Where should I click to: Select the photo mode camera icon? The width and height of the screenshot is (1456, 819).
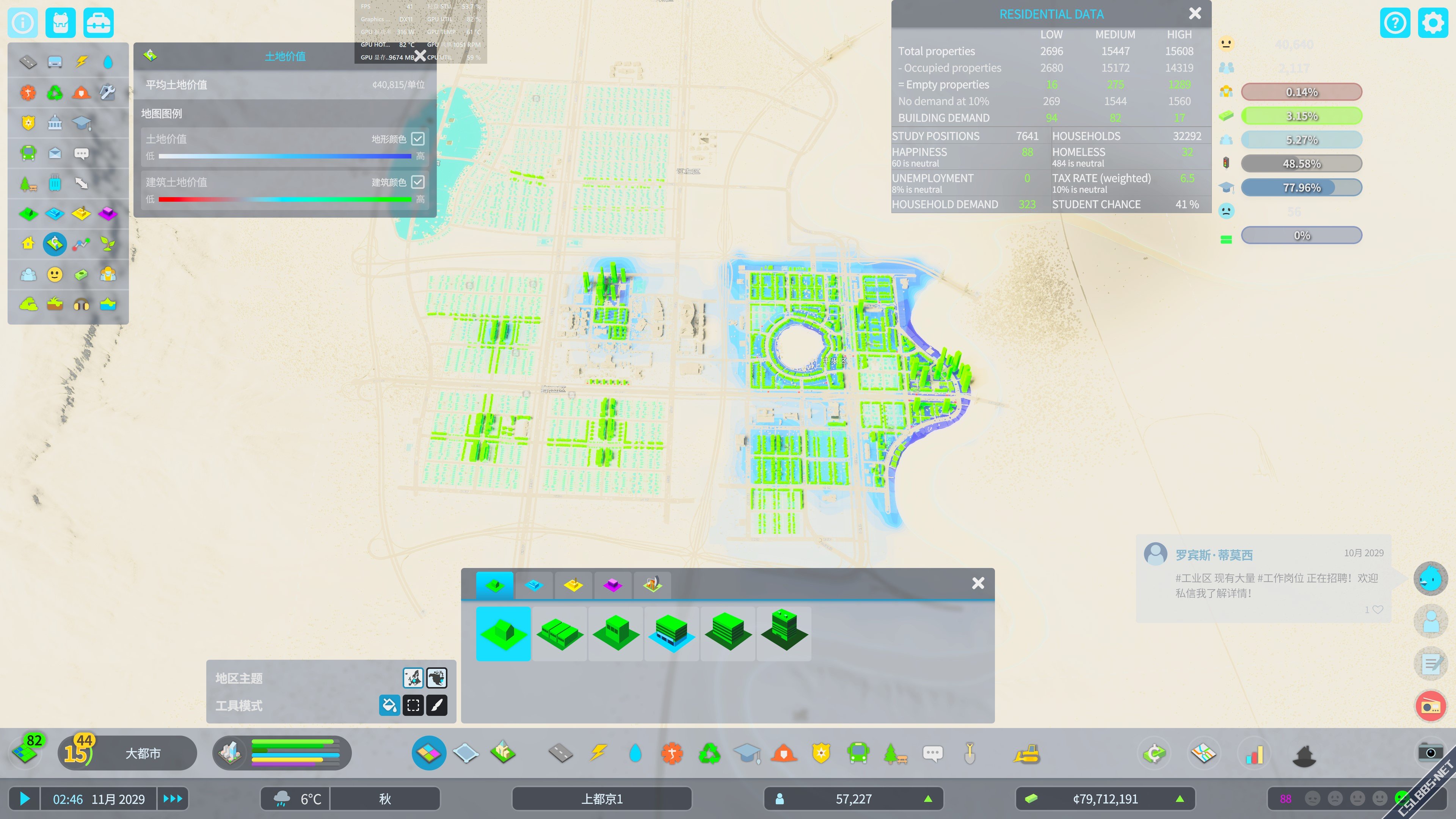[x=1430, y=752]
